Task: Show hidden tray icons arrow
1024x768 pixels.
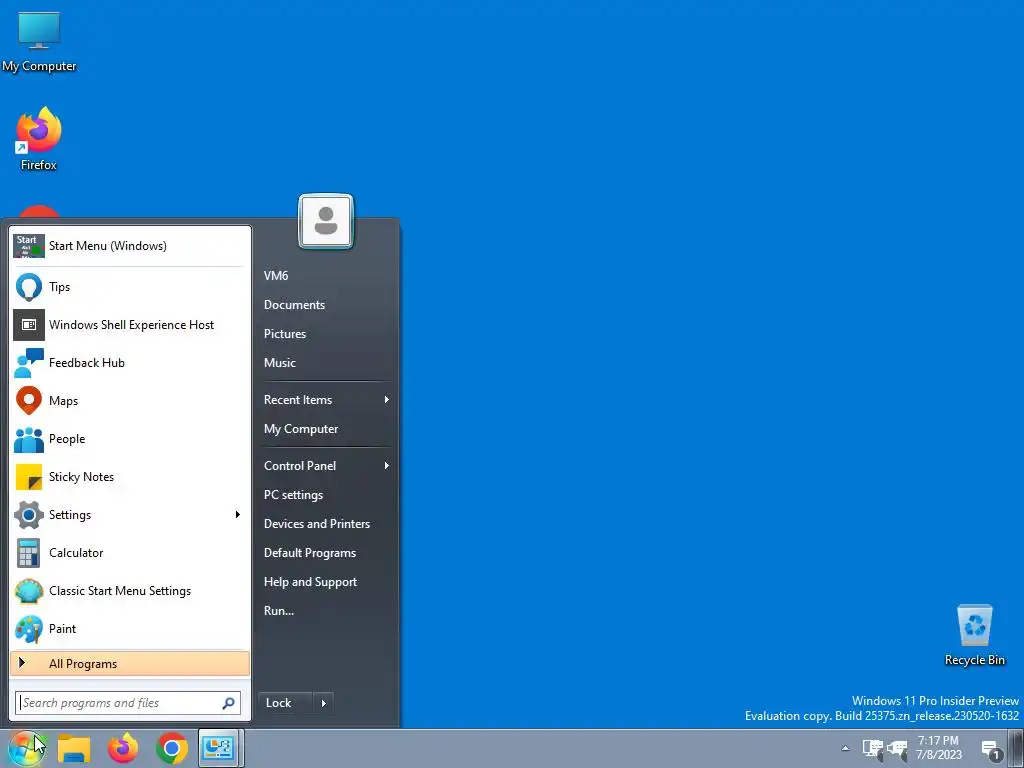Action: coord(845,748)
